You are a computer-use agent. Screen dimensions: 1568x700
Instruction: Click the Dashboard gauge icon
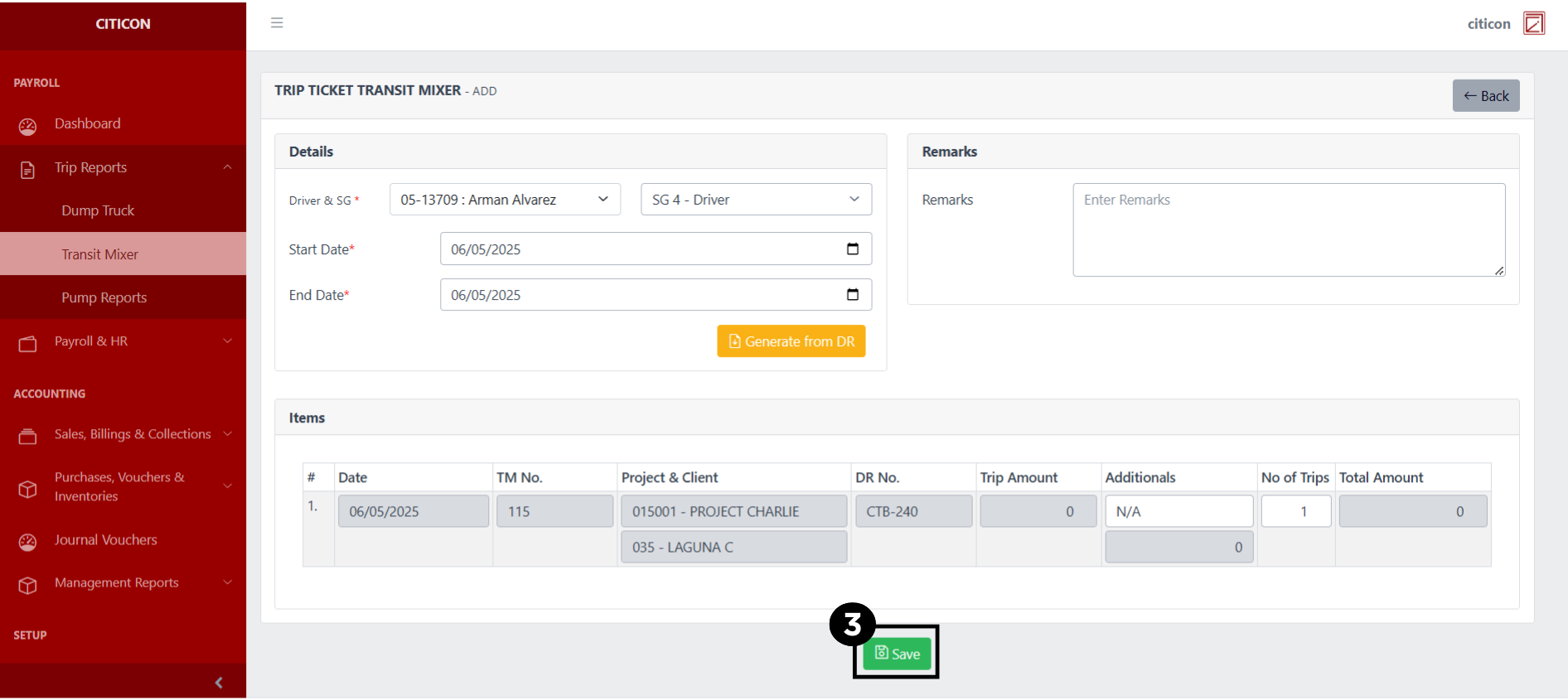[x=28, y=126]
